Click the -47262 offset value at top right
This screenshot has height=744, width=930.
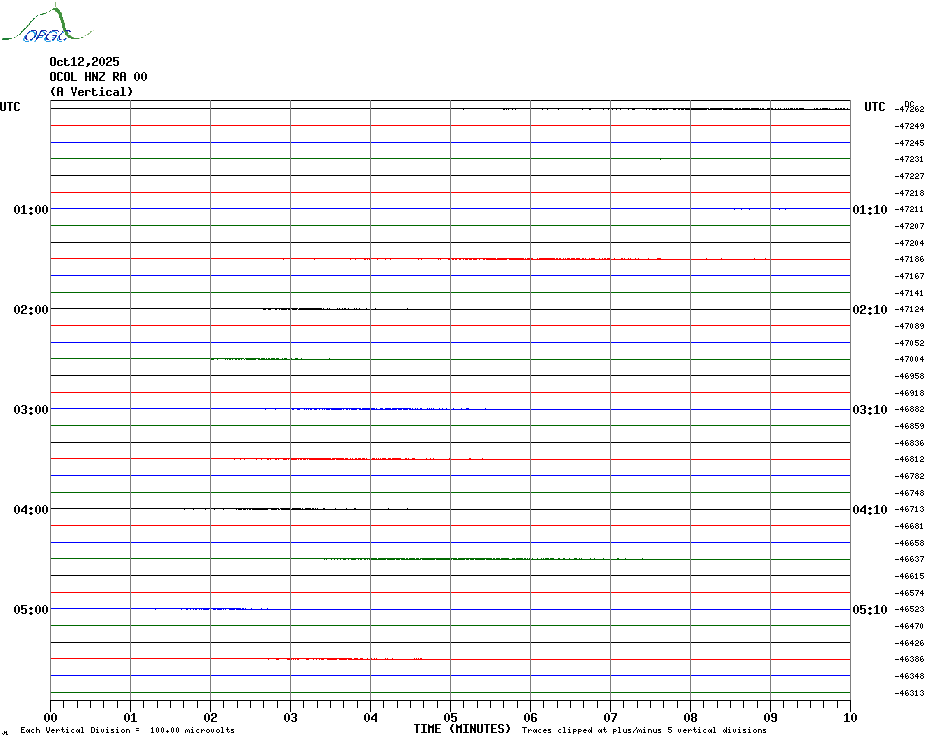pos(909,109)
